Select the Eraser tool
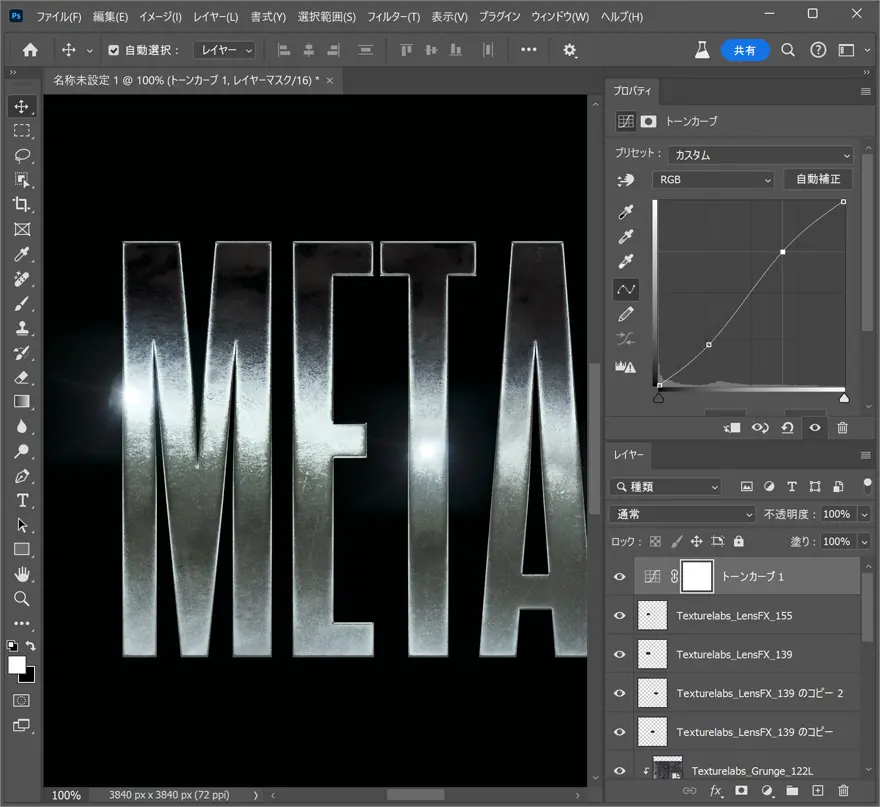This screenshot has width=880, height=807. point(22,378)
